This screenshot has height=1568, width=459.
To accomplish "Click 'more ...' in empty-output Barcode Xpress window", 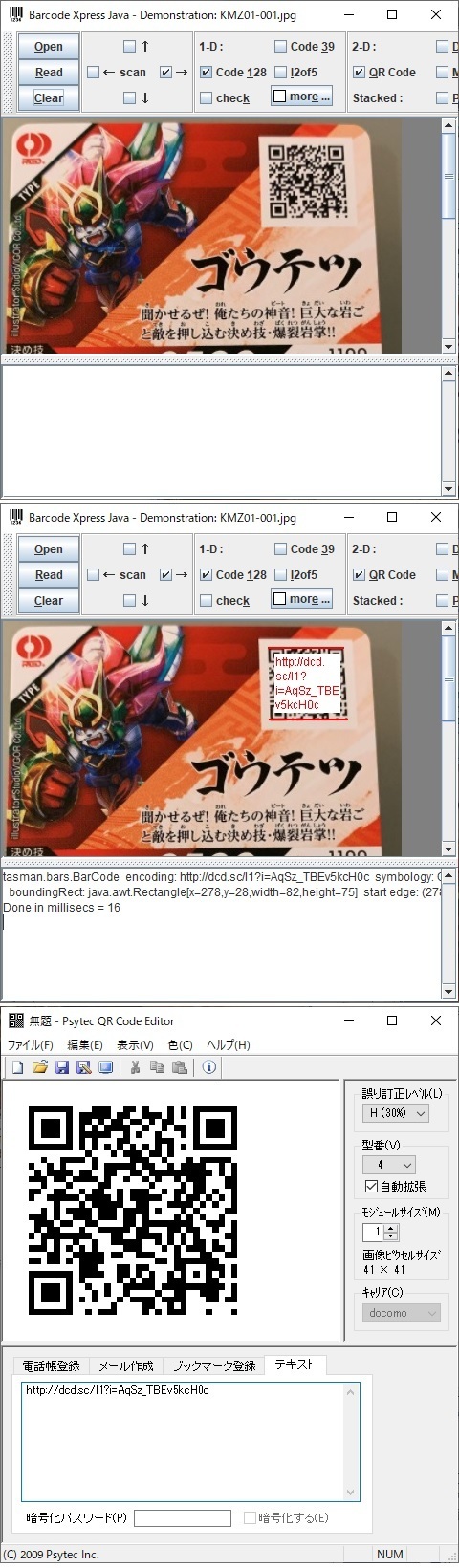I will tap(302, 97).
